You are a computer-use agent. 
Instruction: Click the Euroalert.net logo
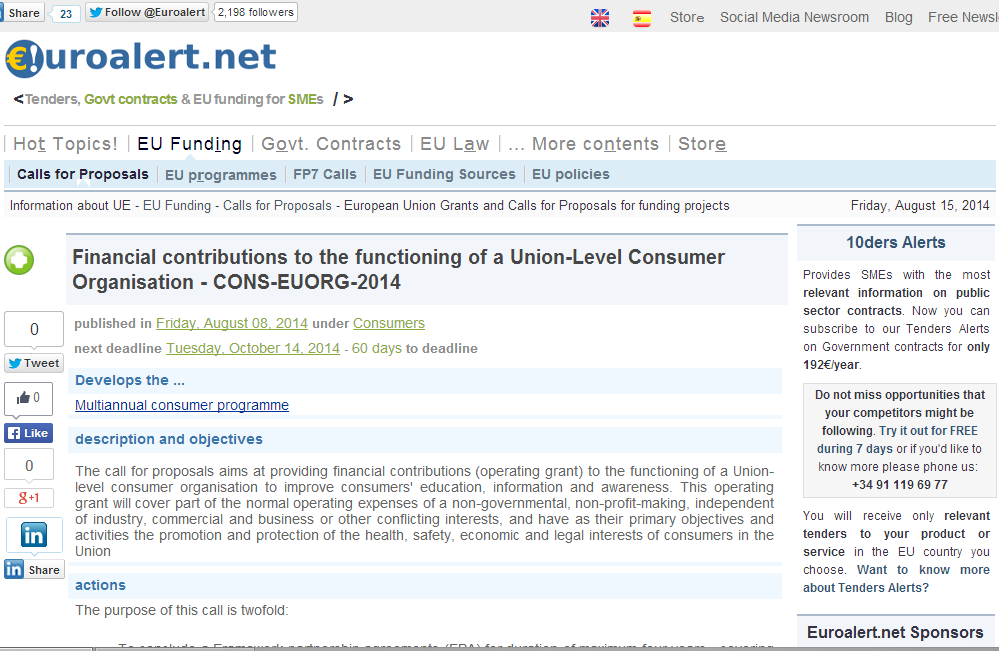(140, 58)
